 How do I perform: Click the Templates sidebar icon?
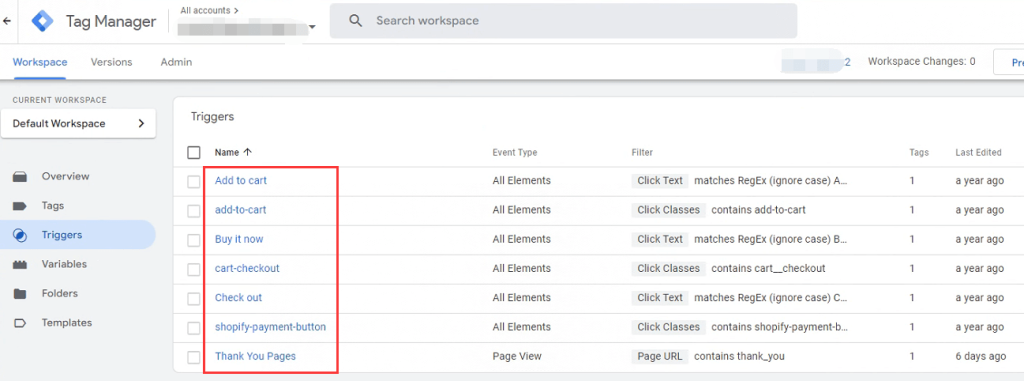click(x=20, y=323)
